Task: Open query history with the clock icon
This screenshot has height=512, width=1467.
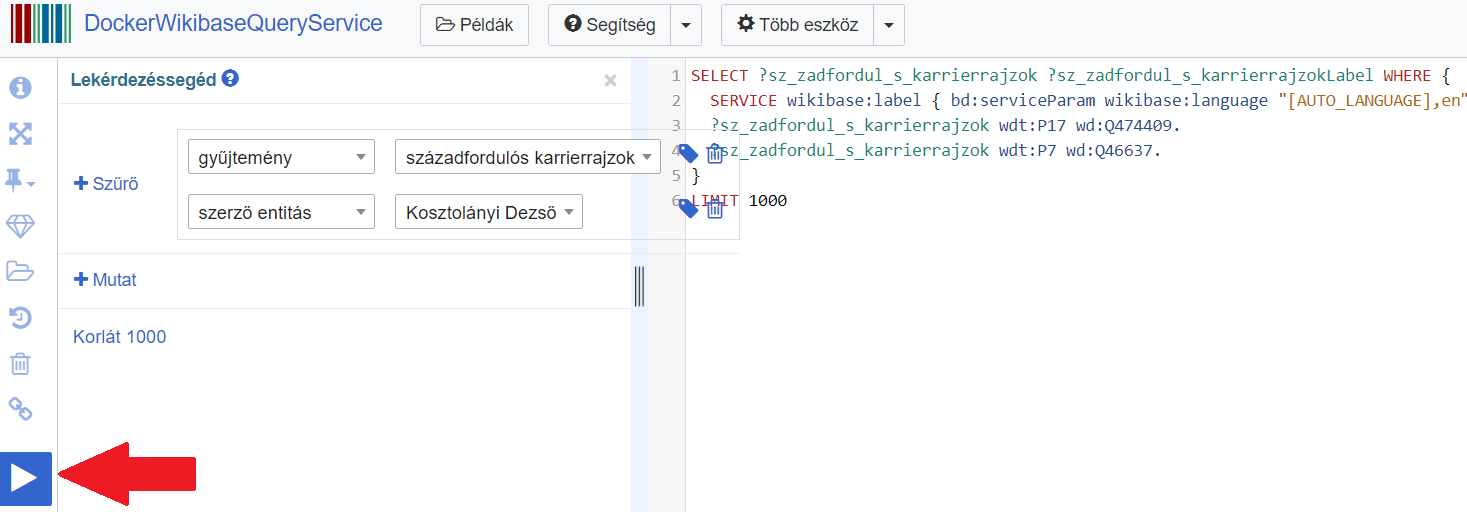Action: pos(20,318)
